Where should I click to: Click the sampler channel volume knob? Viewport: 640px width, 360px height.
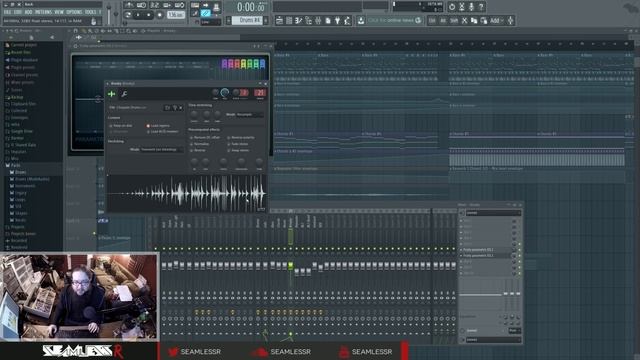(224, 93)
